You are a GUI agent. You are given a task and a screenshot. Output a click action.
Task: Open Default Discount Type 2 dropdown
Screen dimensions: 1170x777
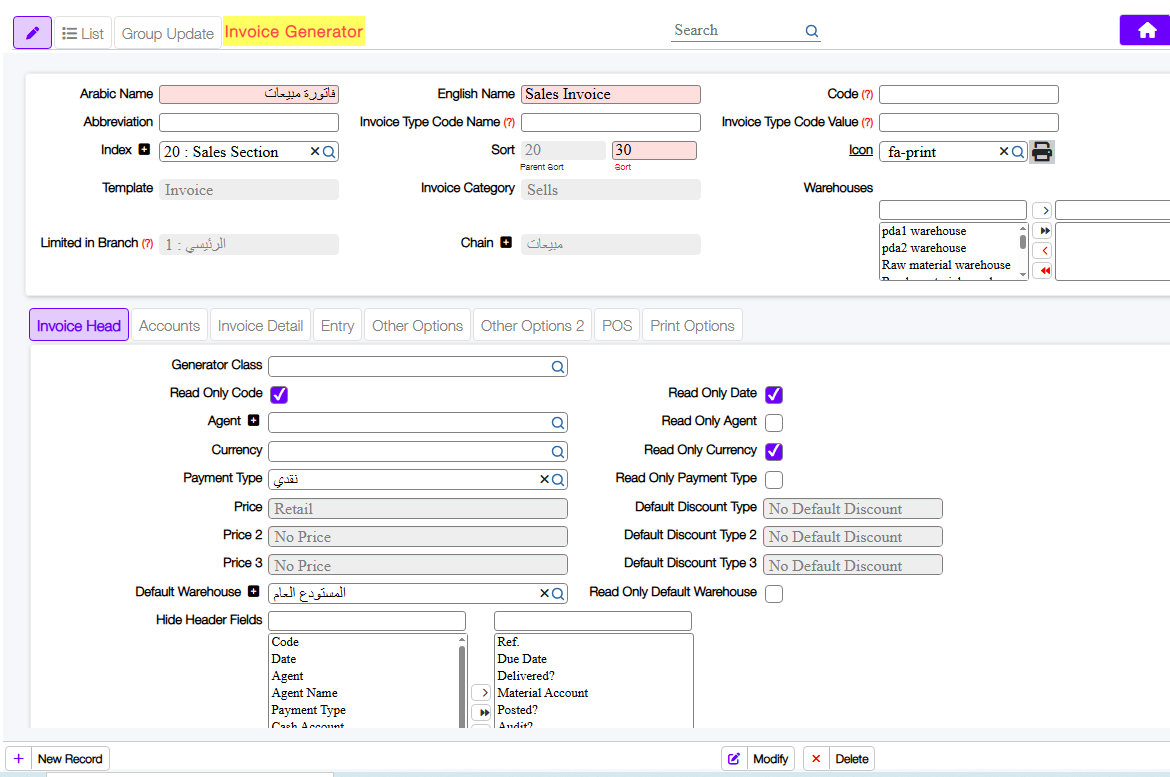853,537
